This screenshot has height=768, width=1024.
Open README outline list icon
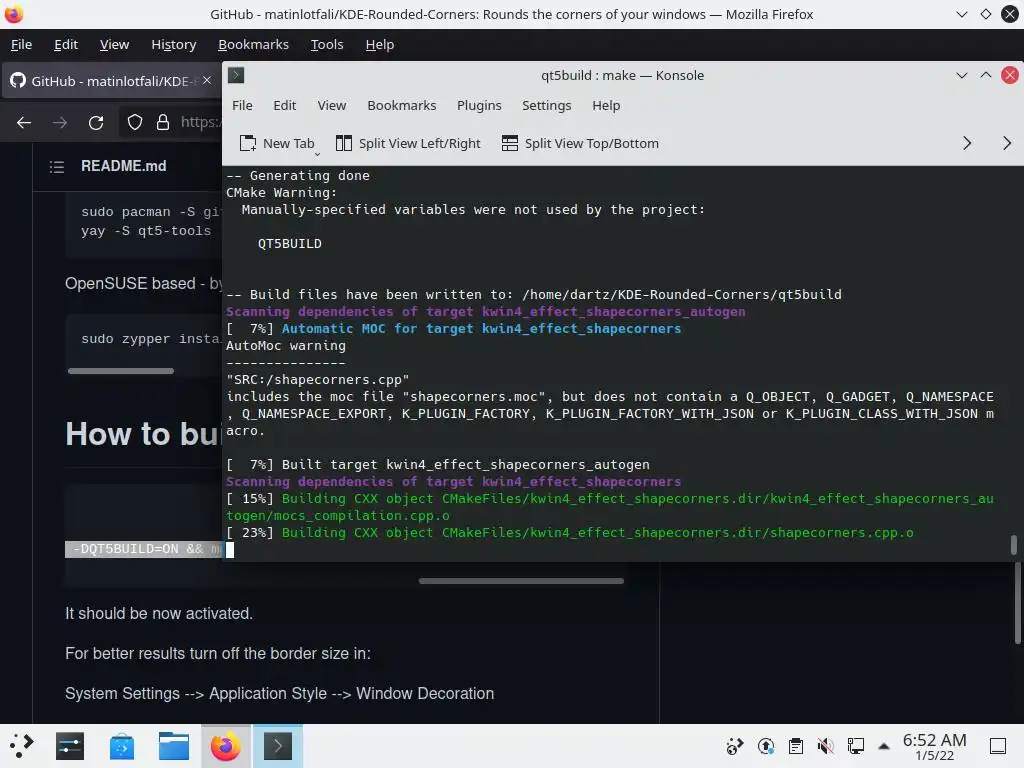click(x=57, y=167)
